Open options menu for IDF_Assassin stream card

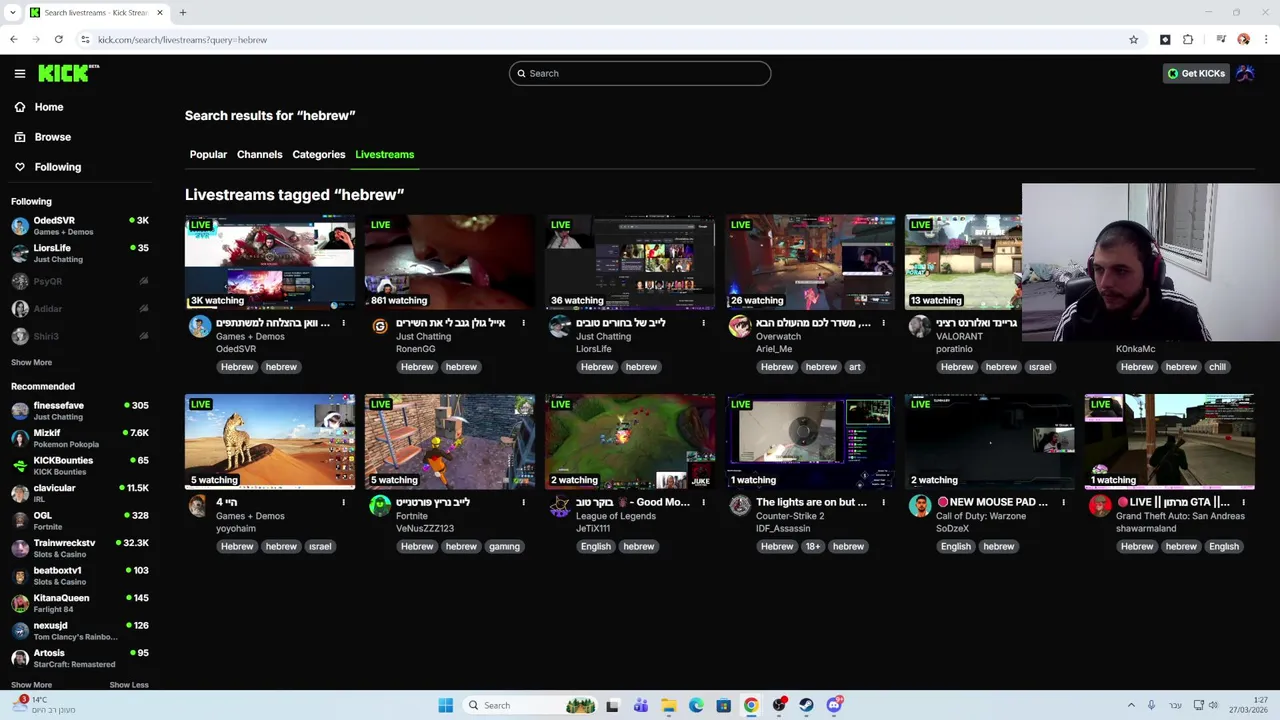point(883,502)
